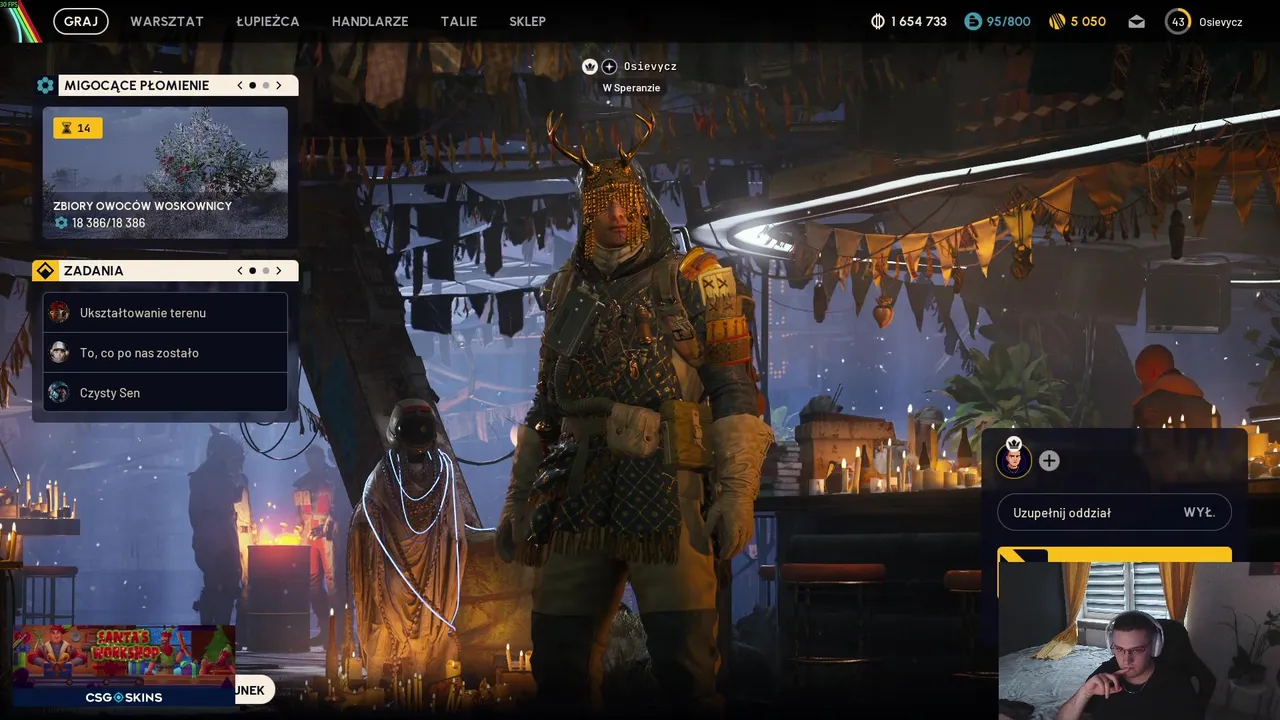Select second page dot of Zadania
Image resolution: width=1280 pixels, height=720 pixels.
[x=266, y=270]
